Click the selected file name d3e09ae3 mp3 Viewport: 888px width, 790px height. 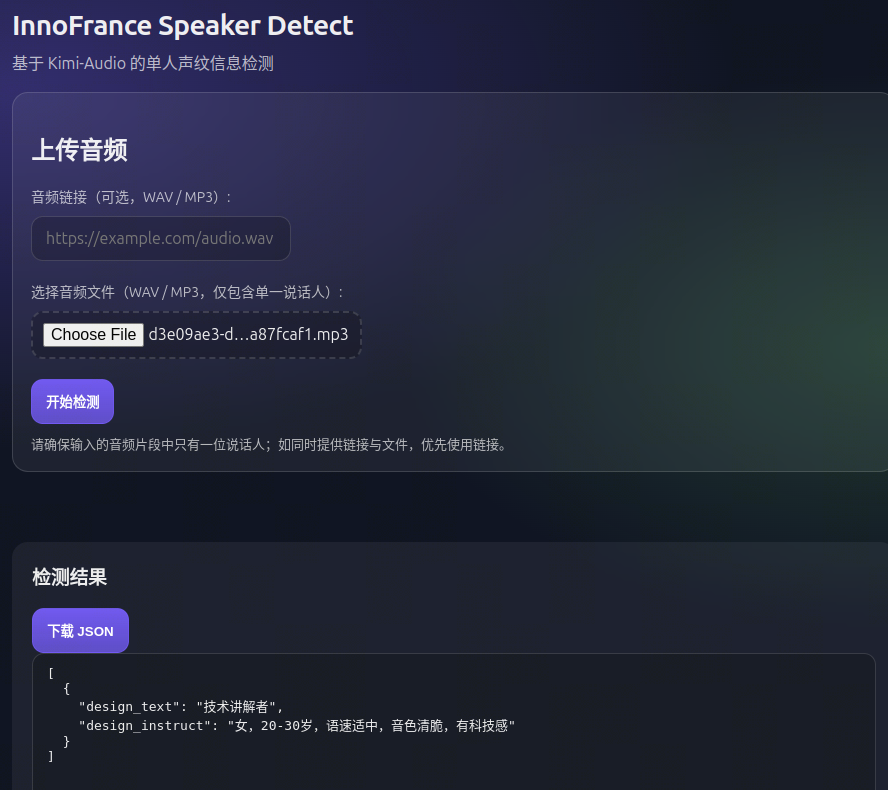click(x=248, y=335)
